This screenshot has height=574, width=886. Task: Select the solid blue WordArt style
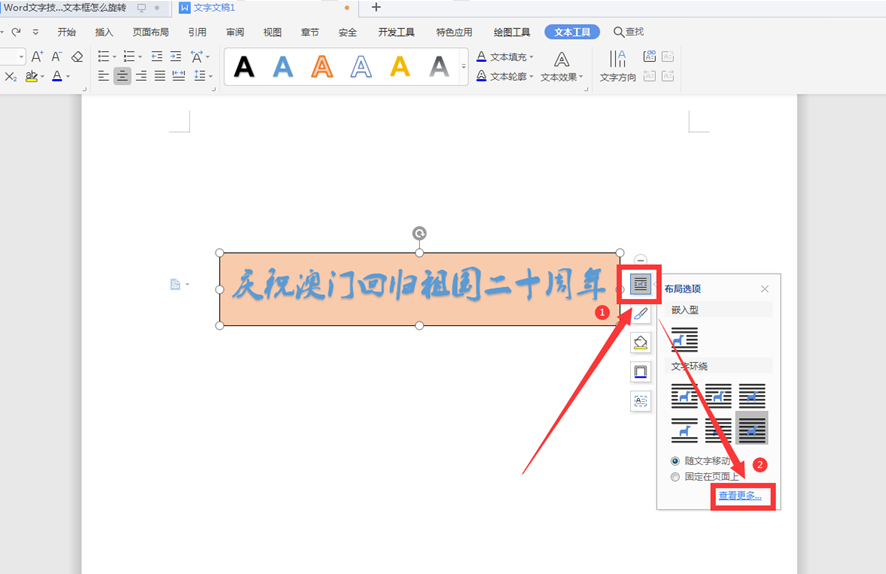[x=283, y=67]
